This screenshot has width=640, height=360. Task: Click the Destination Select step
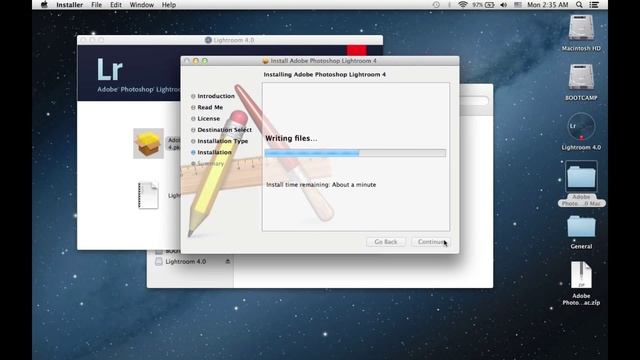[224, 130]
